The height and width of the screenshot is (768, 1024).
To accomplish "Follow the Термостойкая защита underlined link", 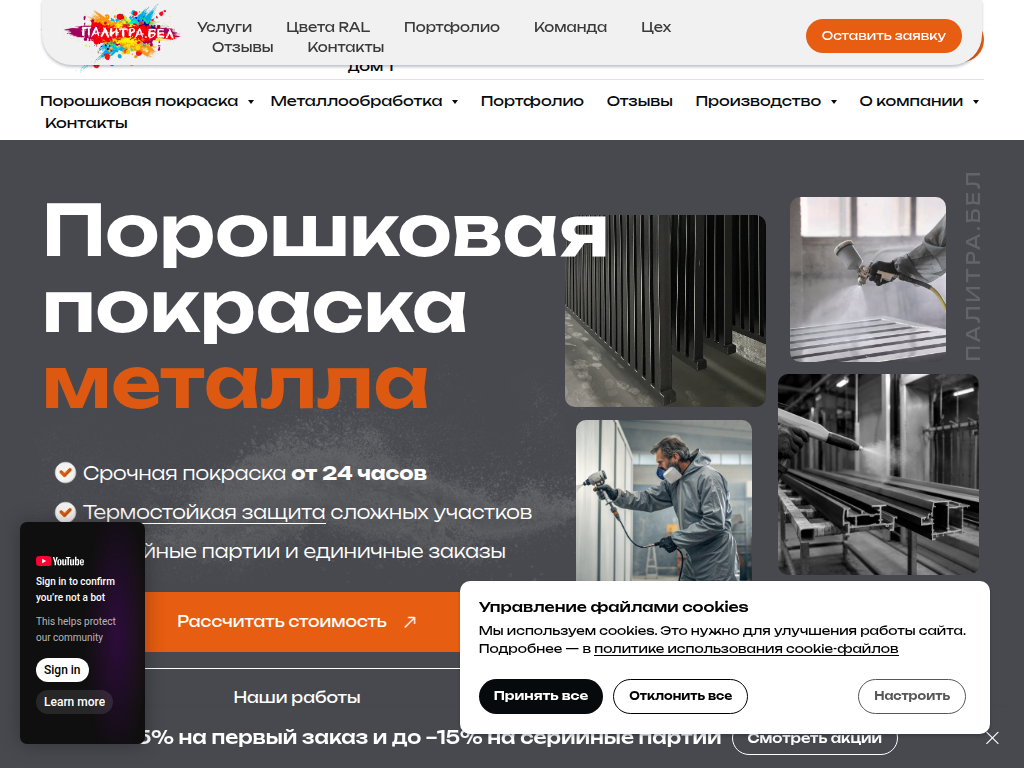I will tap(204, 513).
